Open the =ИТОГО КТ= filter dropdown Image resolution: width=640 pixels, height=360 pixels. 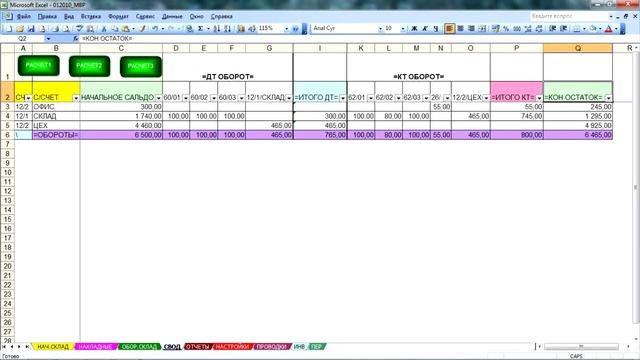(539, 98)
